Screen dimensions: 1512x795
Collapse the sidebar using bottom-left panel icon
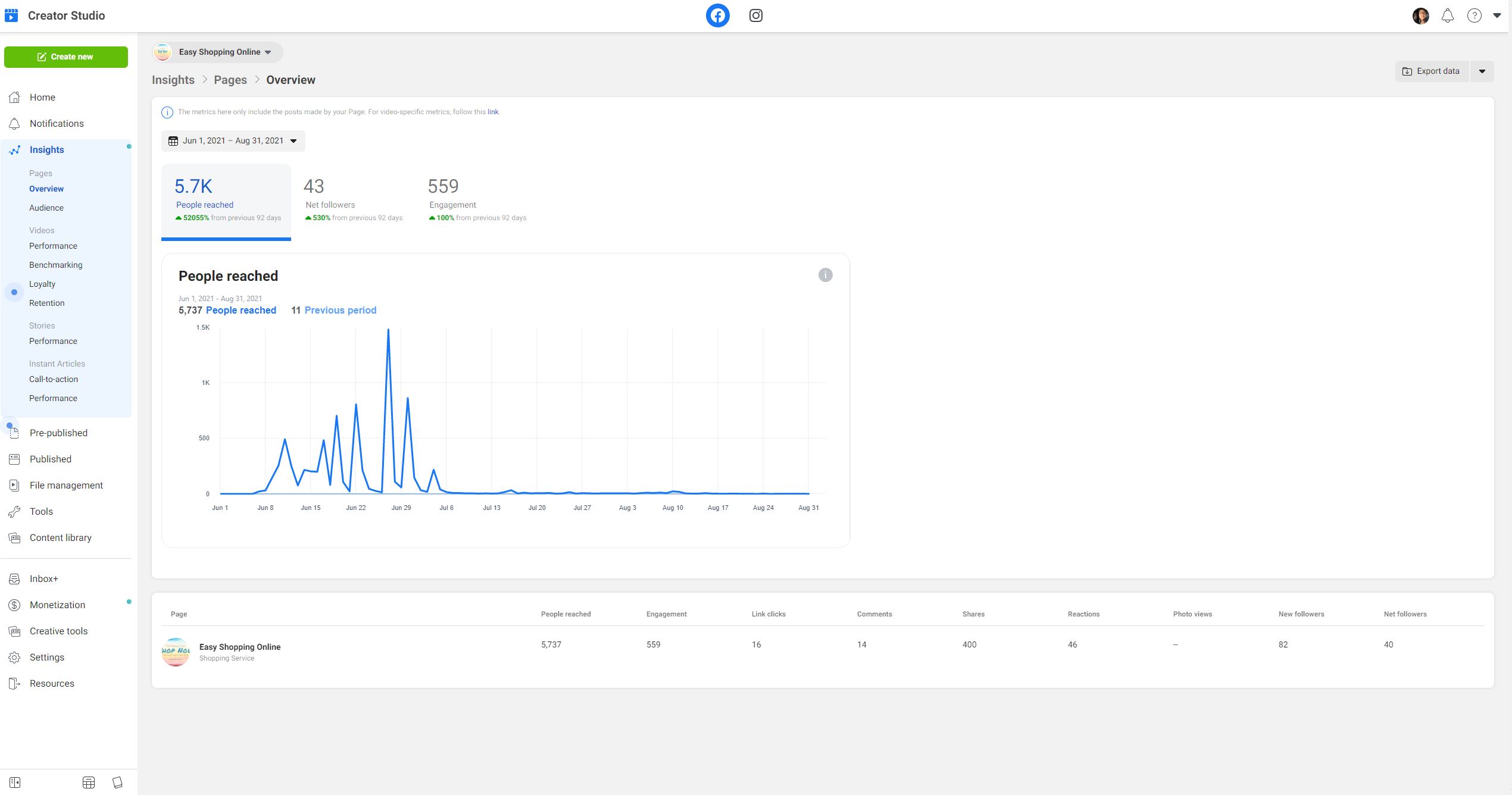[15, 783]
